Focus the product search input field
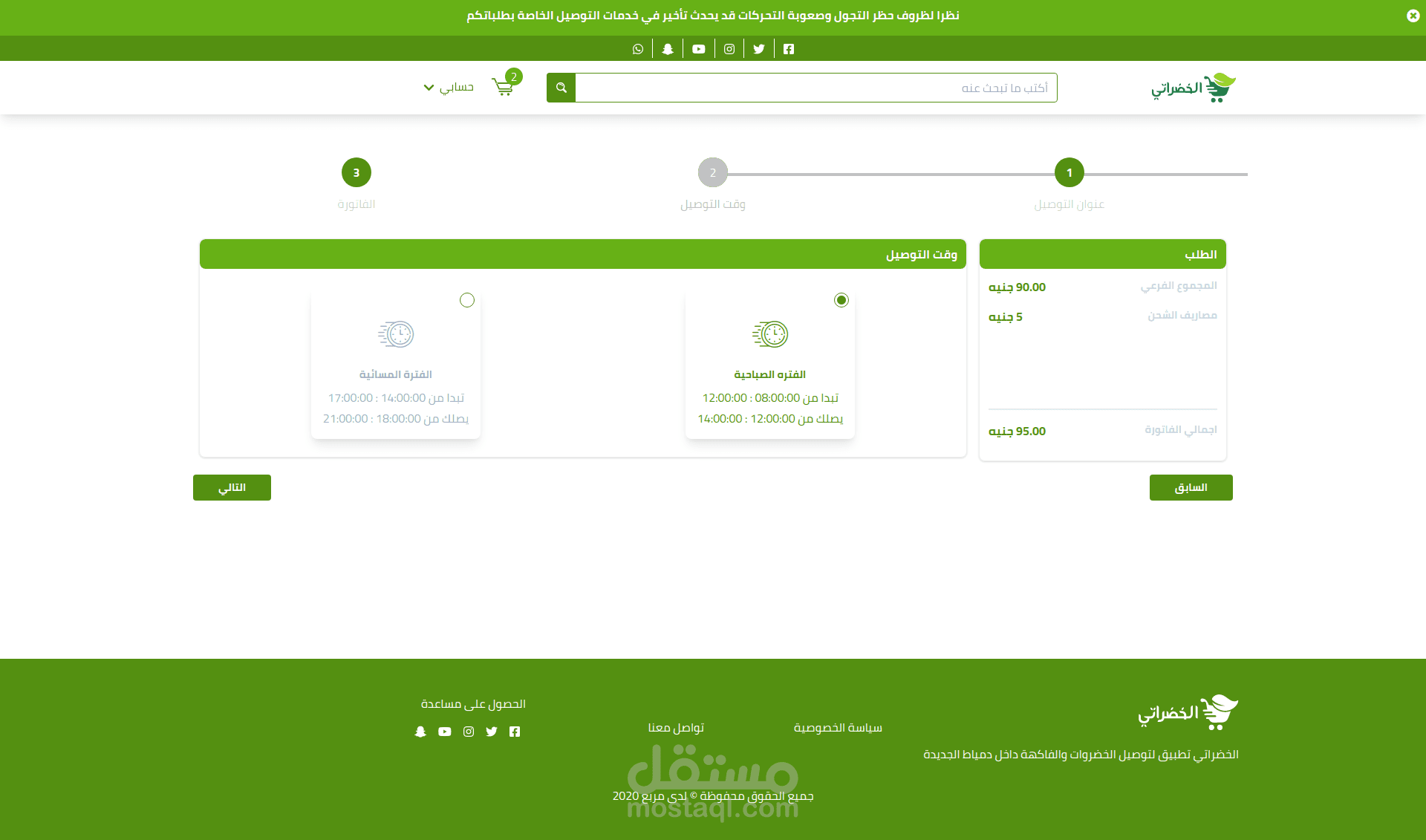The width and height of the screenshot is (1426, 840). pyautogui.click(x=815, y=88)
